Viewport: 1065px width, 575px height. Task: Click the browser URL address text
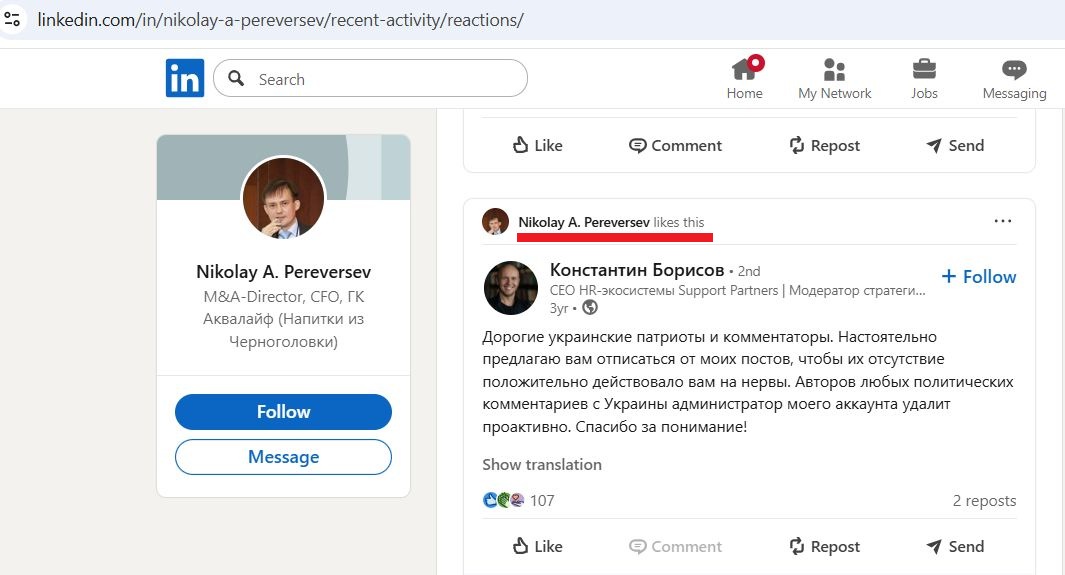[281, 20]
